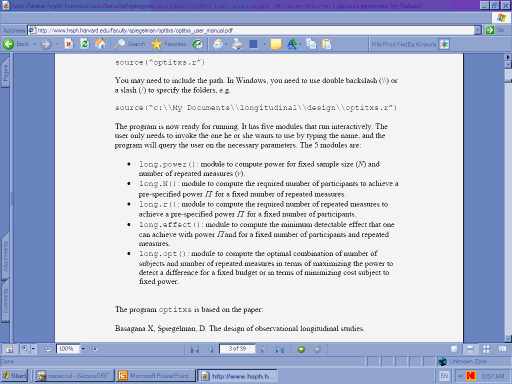The image size is (512, 384).
Task: Click the History globe icon
Action: [198, 44]
